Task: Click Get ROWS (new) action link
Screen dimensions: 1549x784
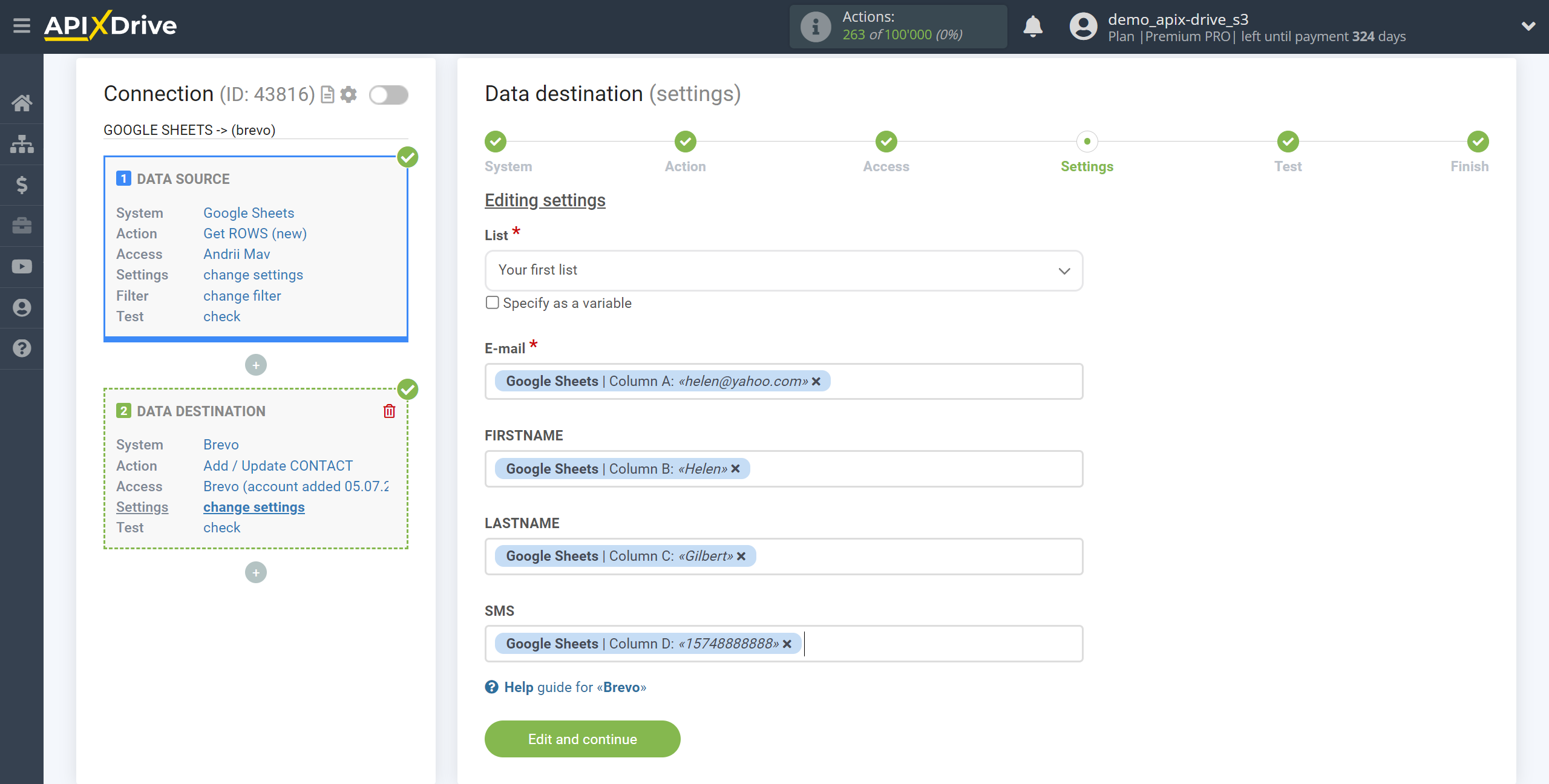Action: (x=255, y=234)
